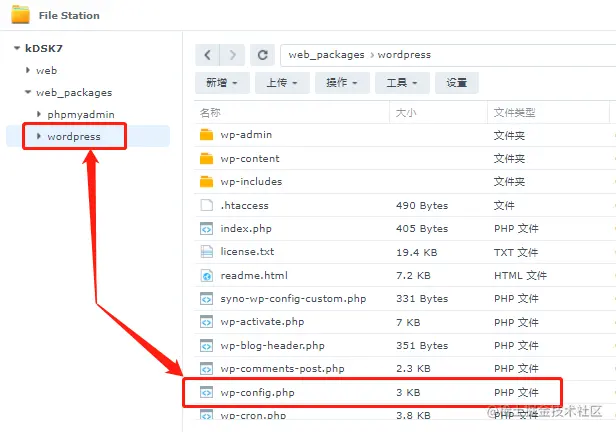Click the 设置 button
This screenshot has width=616, height=432.
456,82
